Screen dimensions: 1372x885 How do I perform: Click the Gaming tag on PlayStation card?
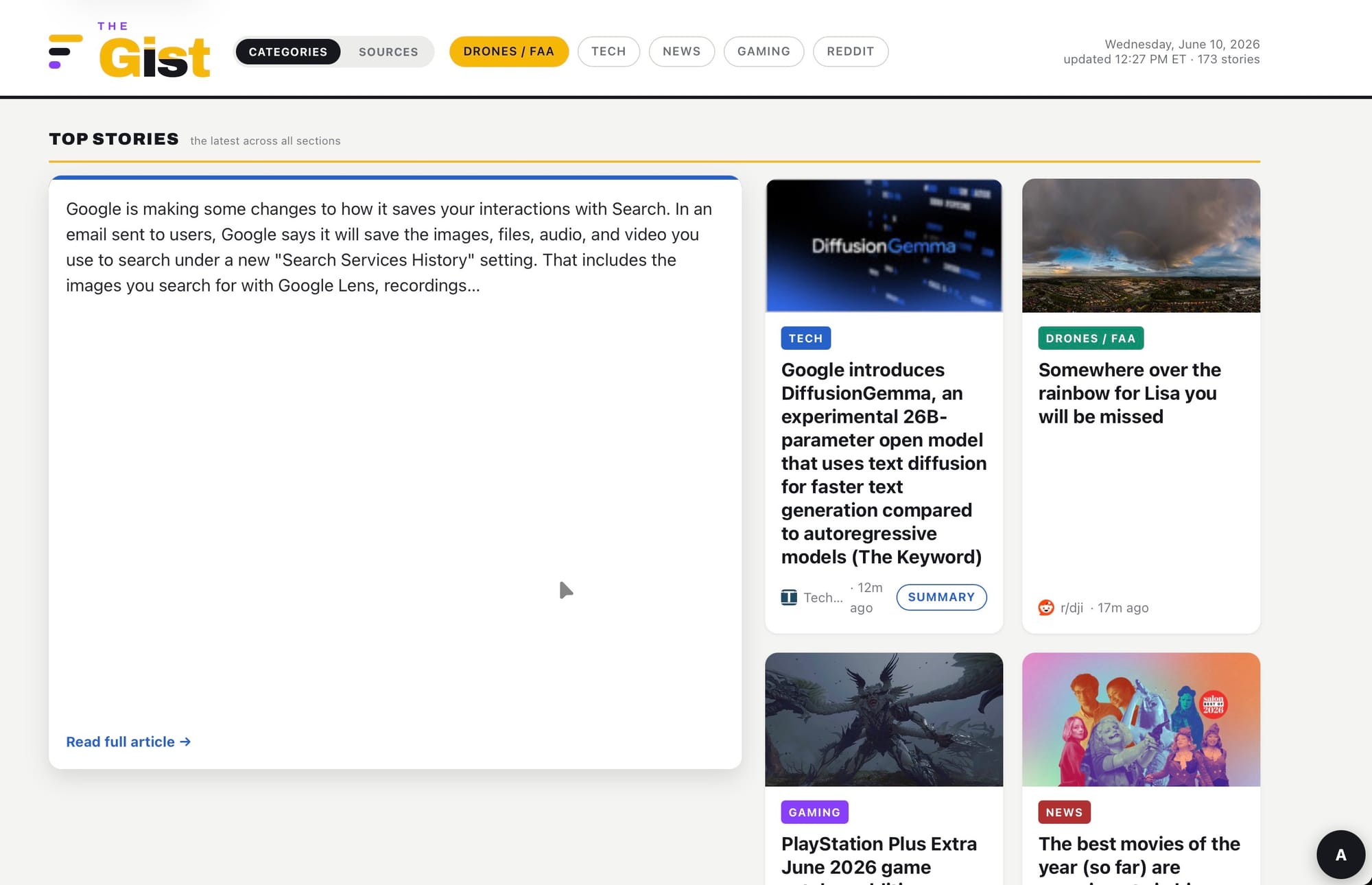[x=814, y=812]
